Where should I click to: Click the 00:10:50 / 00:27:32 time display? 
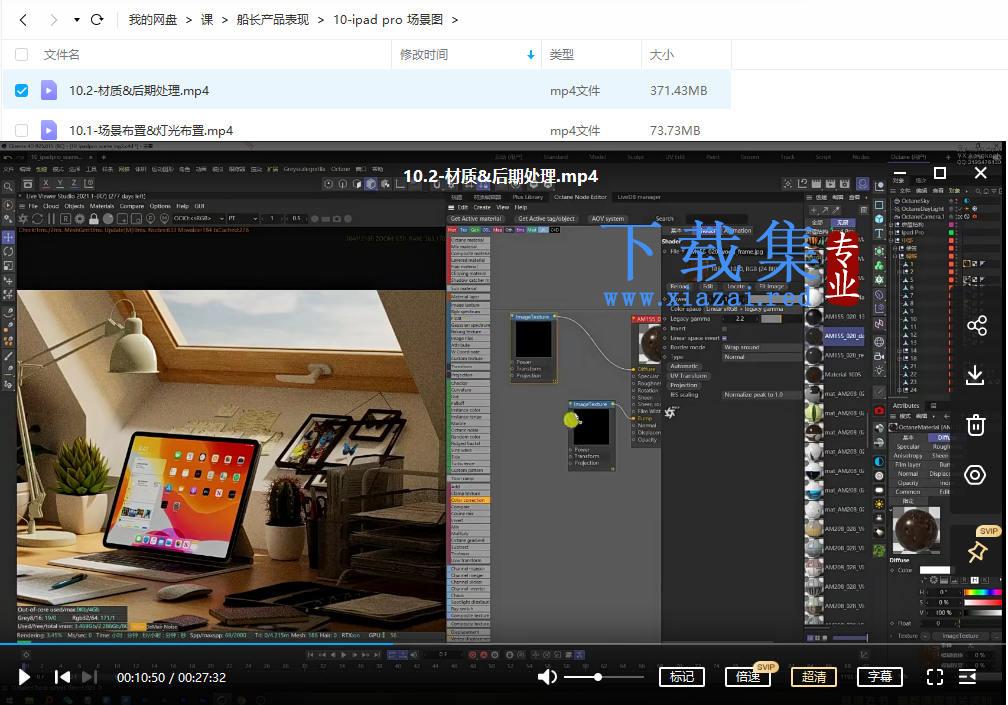tap(171, 677)
